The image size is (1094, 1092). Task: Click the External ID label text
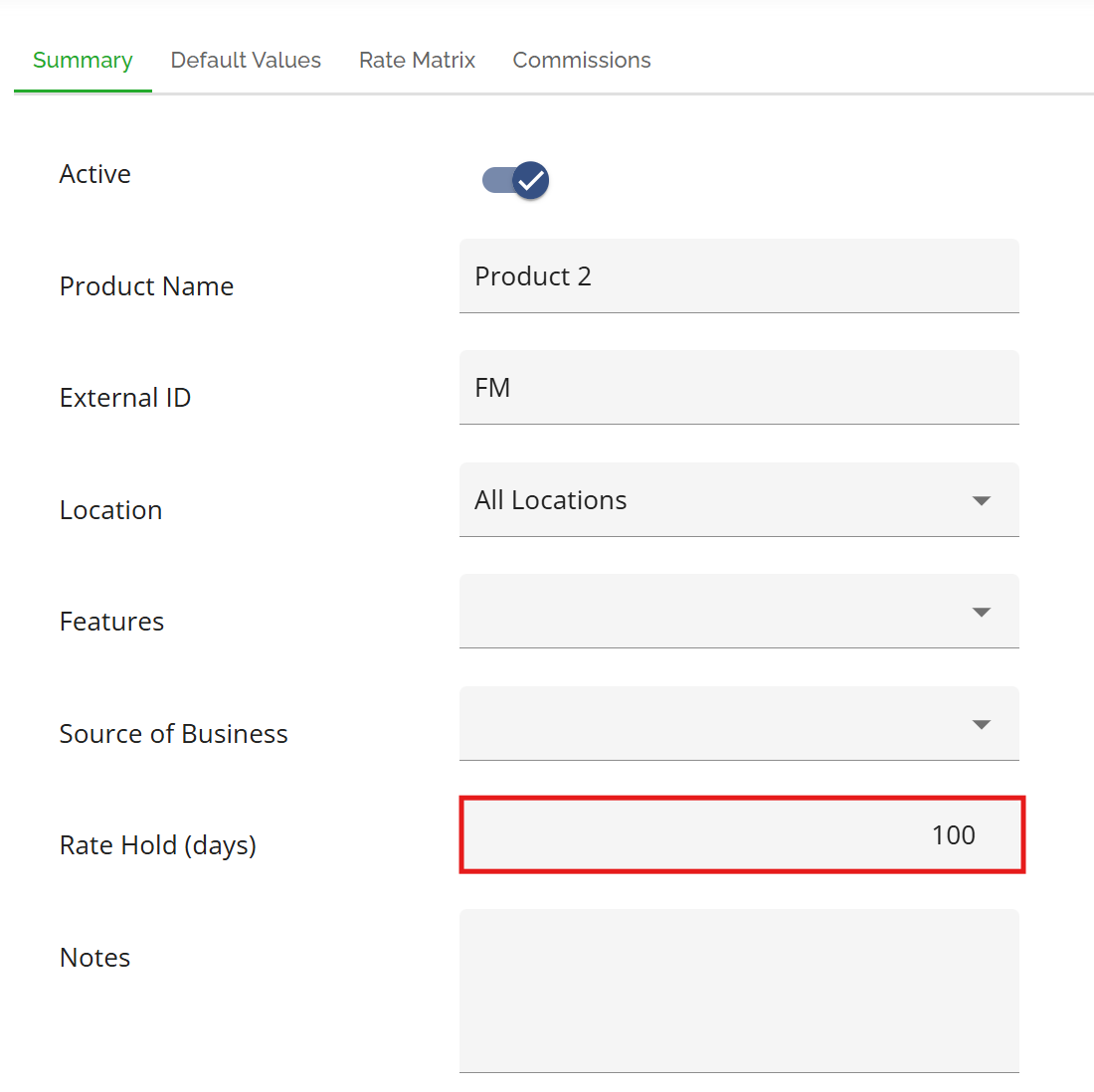[125, 398]
